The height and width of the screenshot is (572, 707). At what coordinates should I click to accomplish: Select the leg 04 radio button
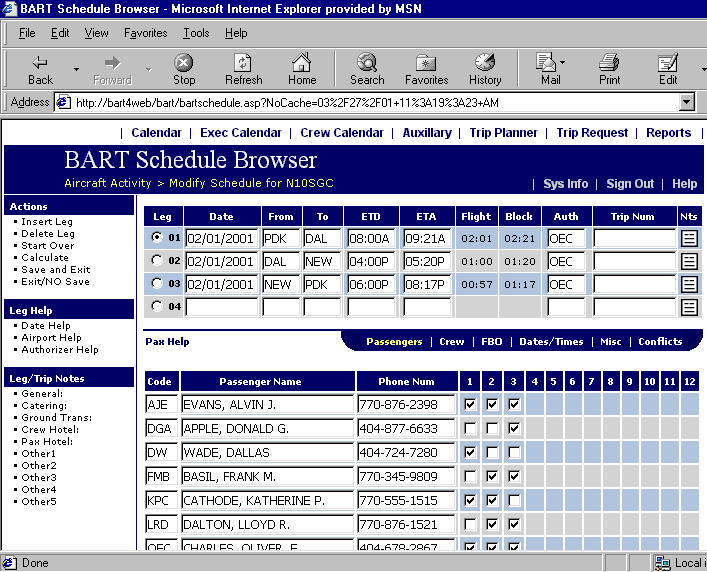pos(157,306)
